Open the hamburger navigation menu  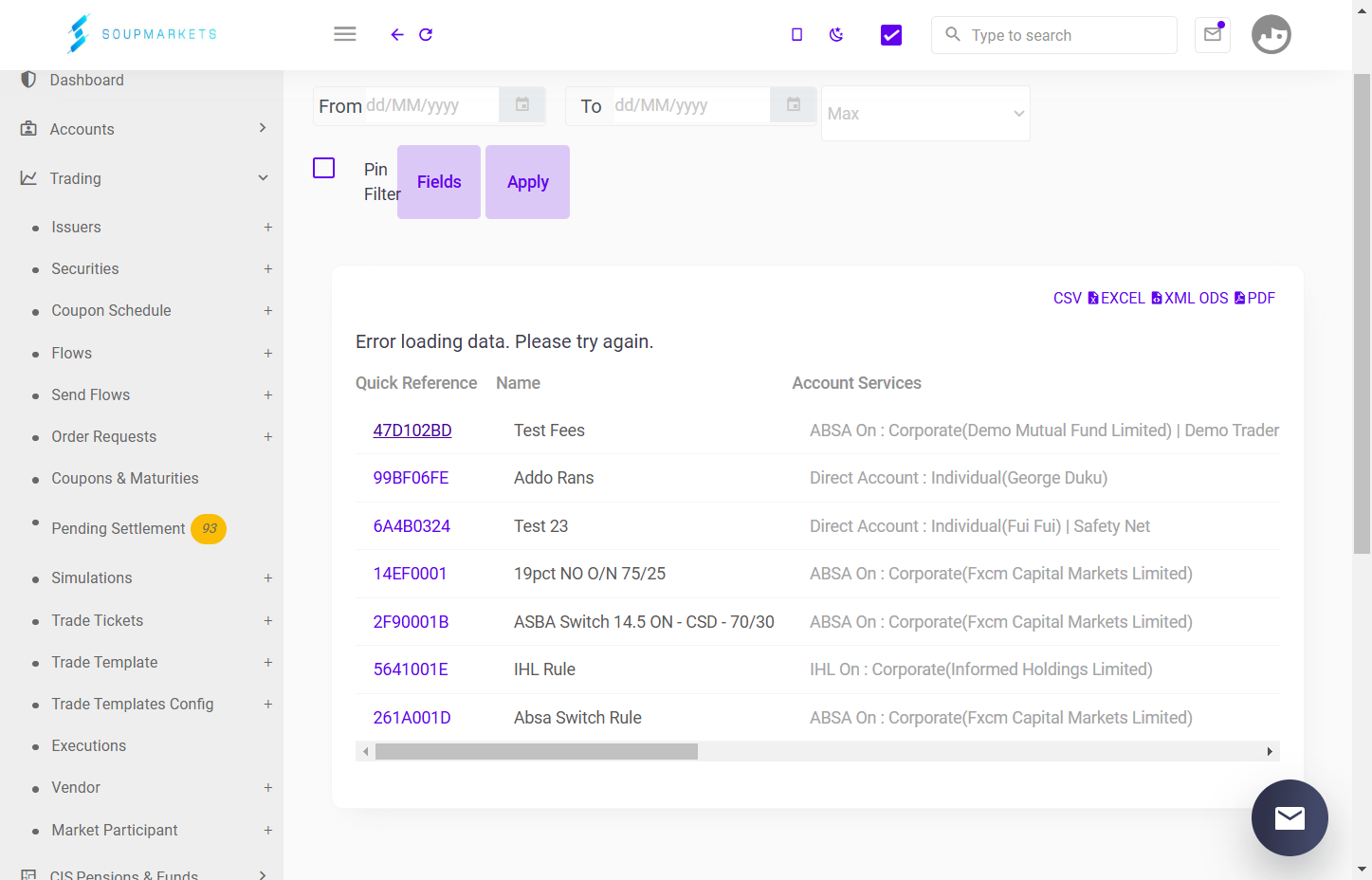coord(345,34)
